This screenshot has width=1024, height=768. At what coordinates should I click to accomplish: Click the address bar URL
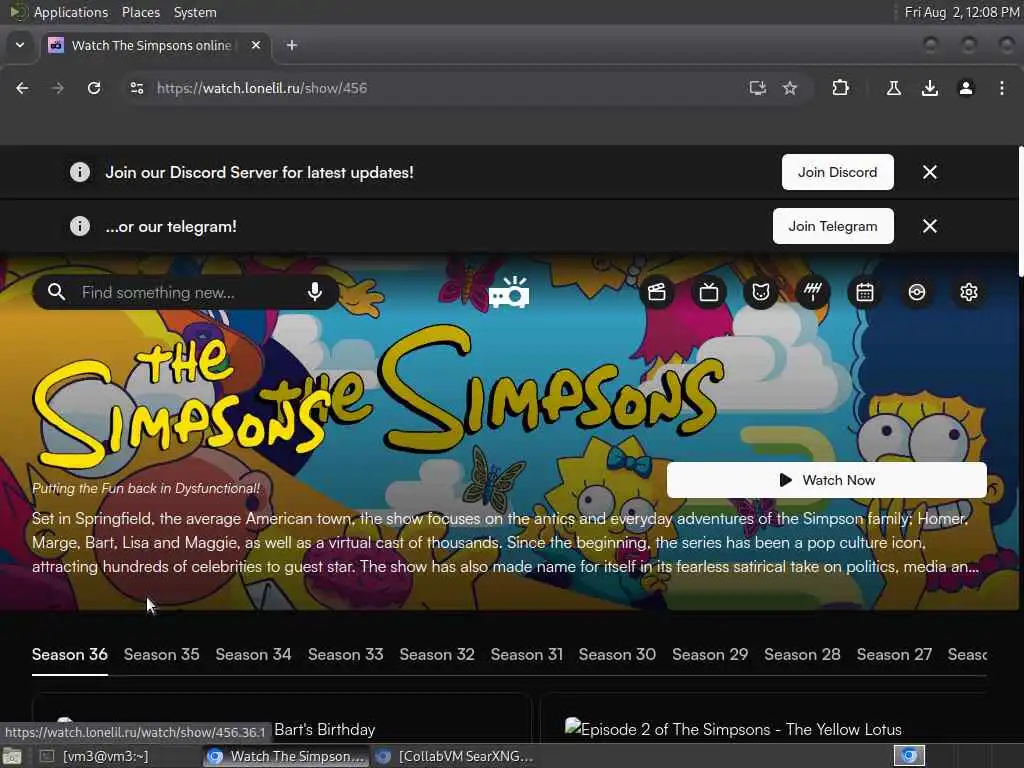[261, 88]
